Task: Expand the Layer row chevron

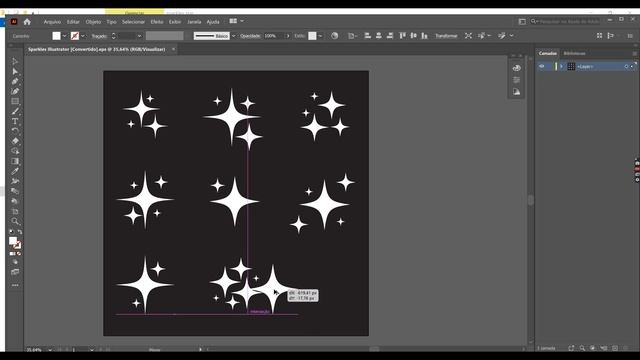Action: coord(561,67)
